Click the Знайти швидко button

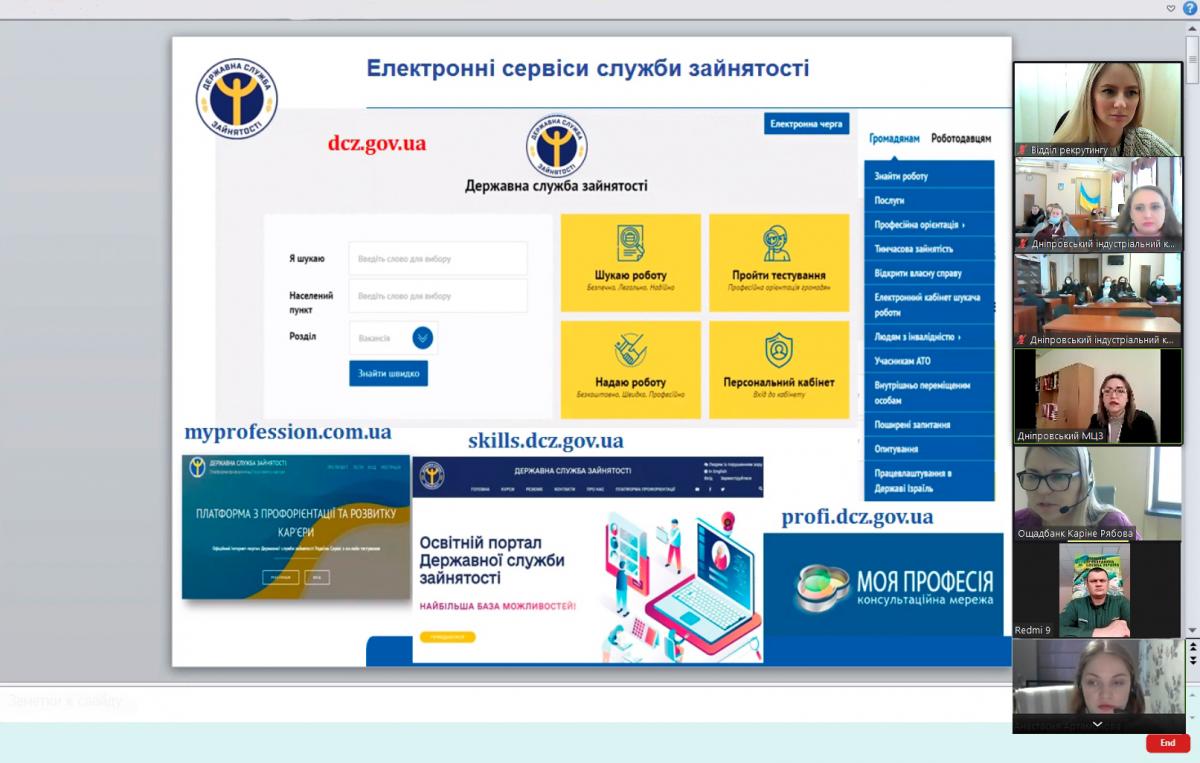coord(389,374)
